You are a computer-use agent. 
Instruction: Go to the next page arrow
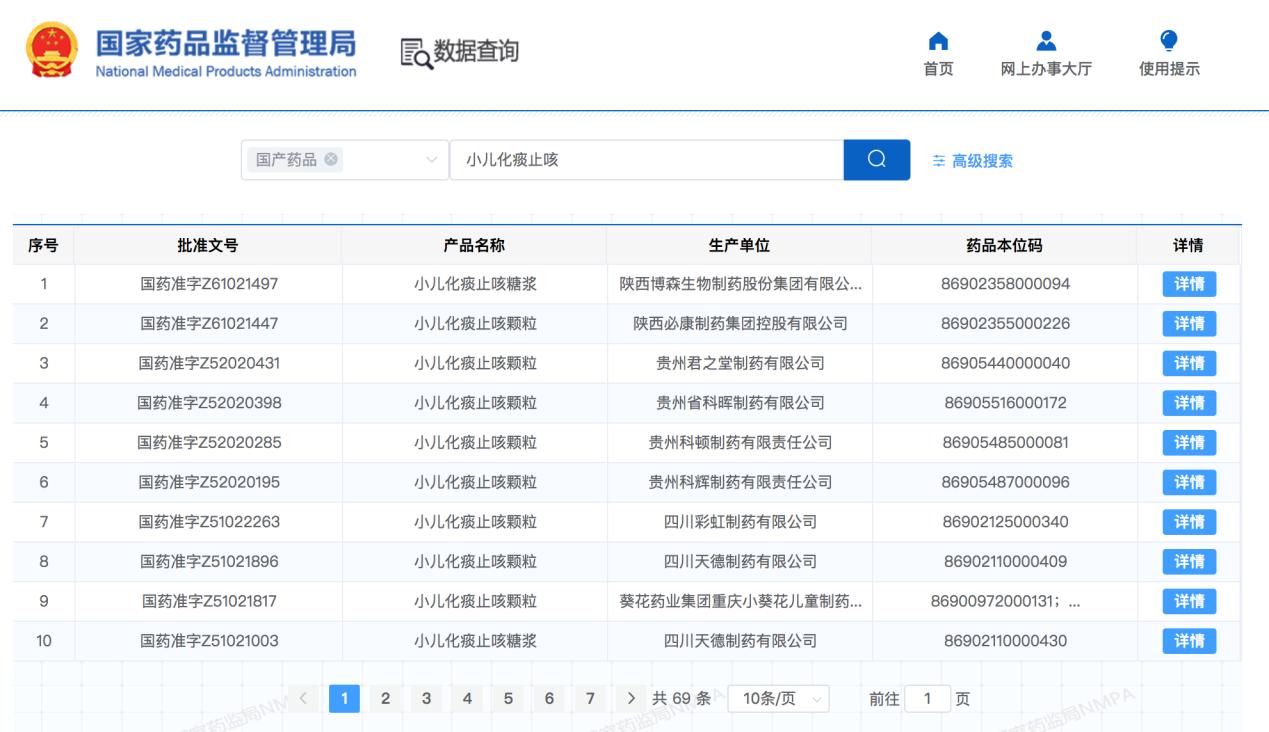(631, 698)
